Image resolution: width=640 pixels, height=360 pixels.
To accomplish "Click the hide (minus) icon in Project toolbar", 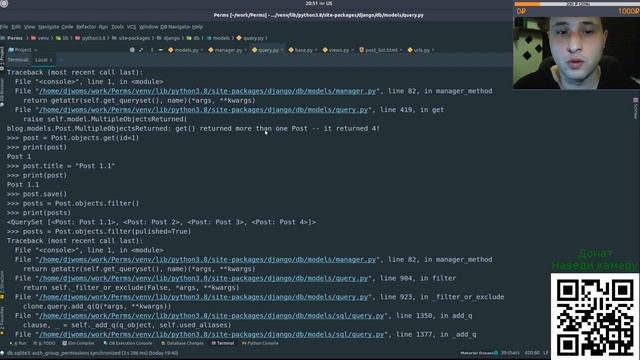I will point(161,50).
